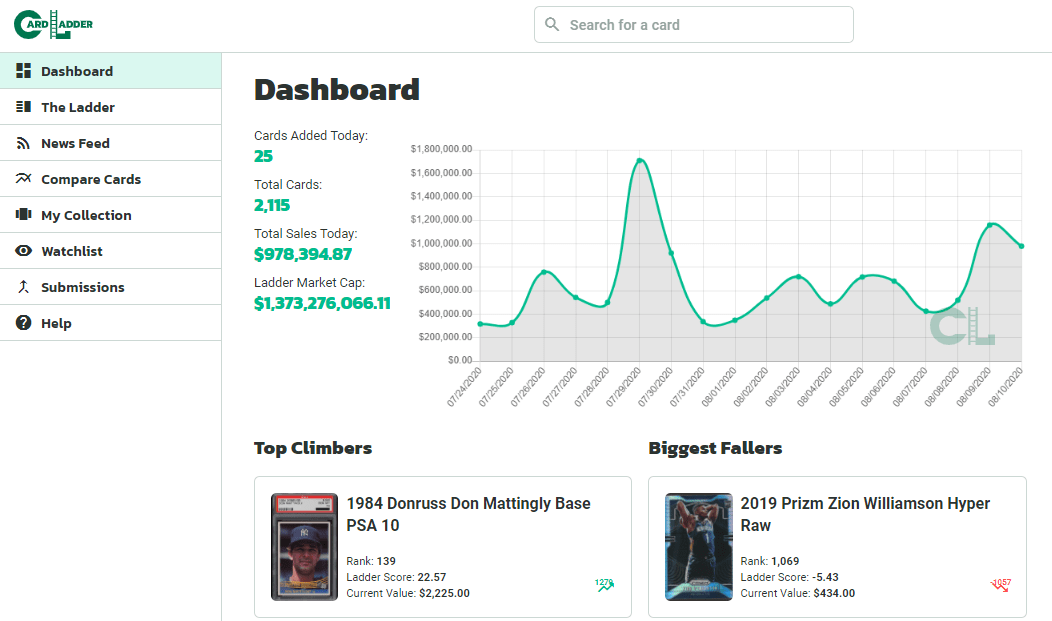Select the Compare Cards arrows icon

click(x=22, y=178)
